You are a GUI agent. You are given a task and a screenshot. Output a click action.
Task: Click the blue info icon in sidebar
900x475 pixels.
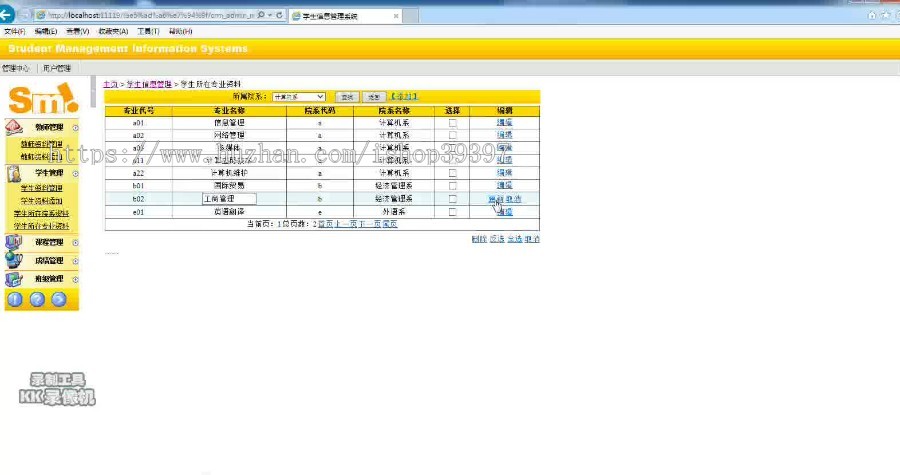pyautogui.click(x=15, y=299)
